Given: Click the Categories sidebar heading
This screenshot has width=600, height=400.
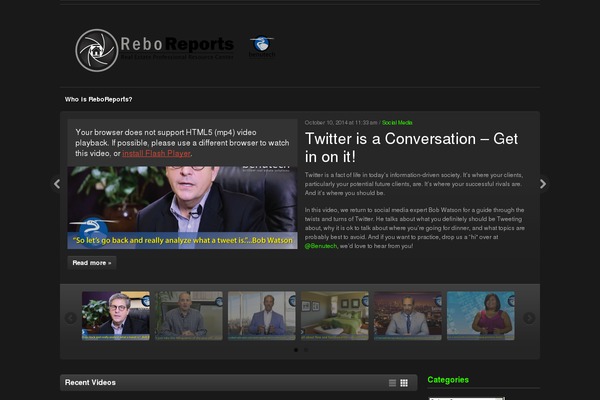Looking at the screenshot, I should (x=448, y=380).
